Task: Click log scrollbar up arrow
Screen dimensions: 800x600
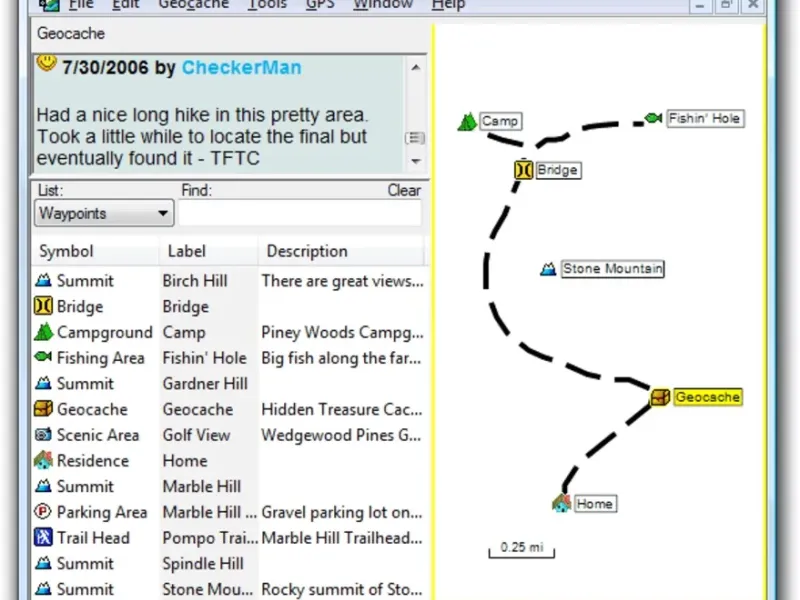Action: pyautogui.click(x=416, y=67)
